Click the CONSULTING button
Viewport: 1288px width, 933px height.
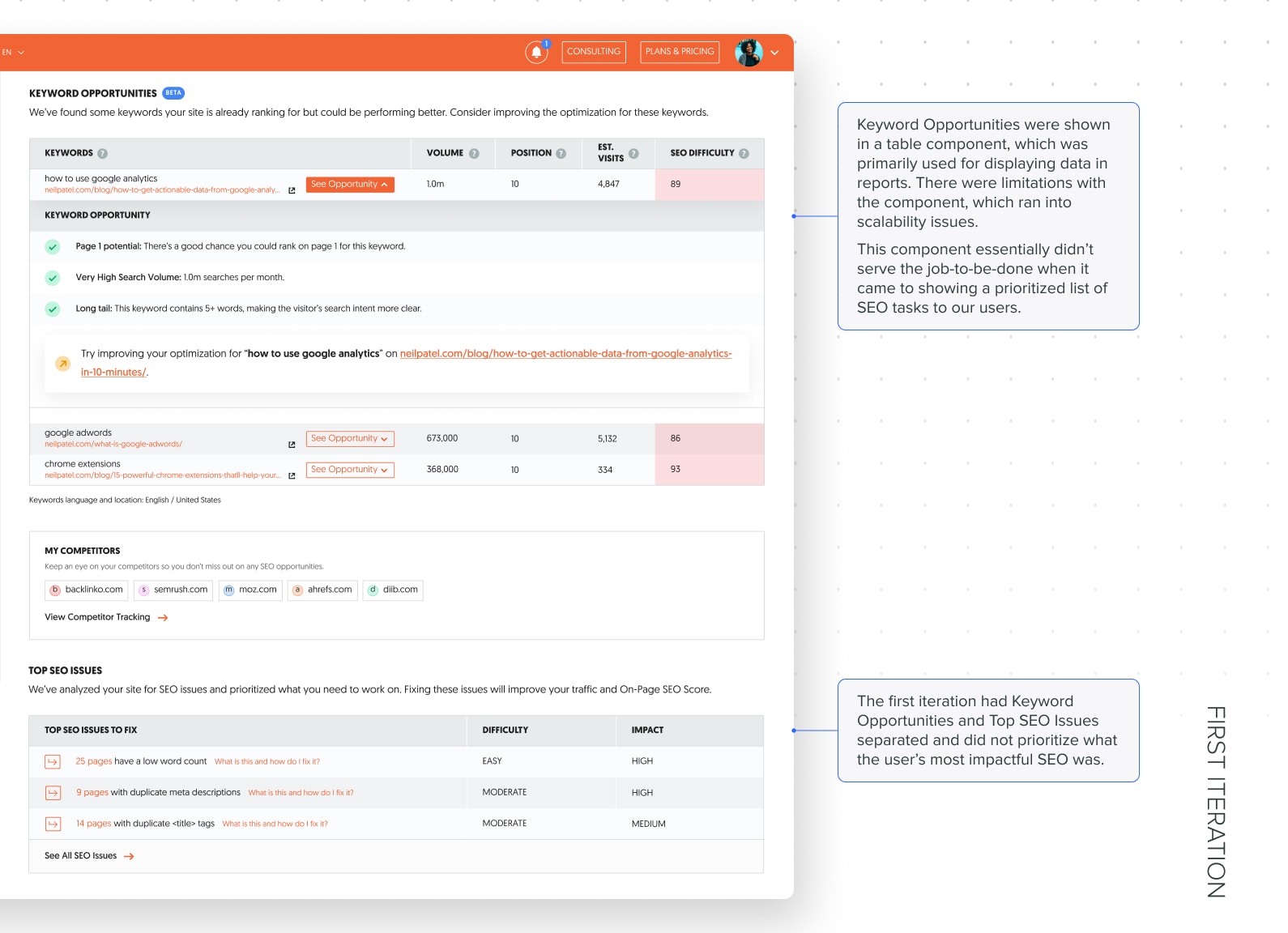pyautogui.click(x=594, y=52)
